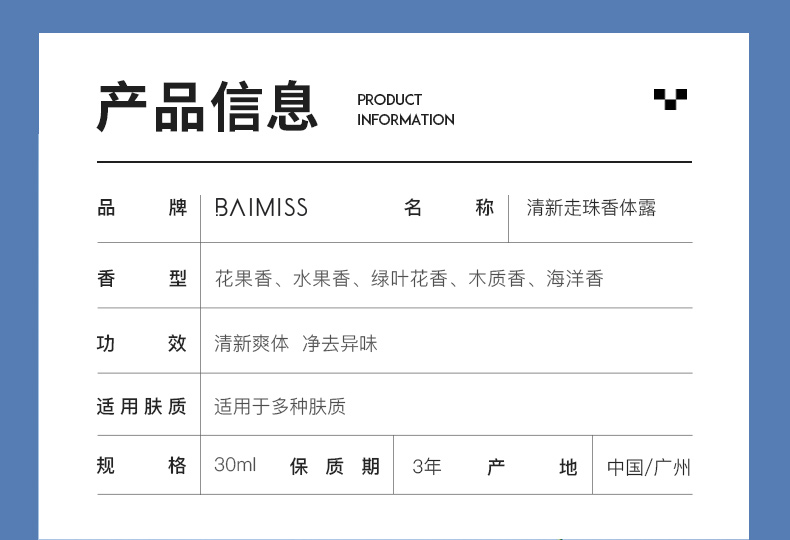Viewport: 790px width, 540px height.
Task: Click the 产地 label
Action: point(532,467)
